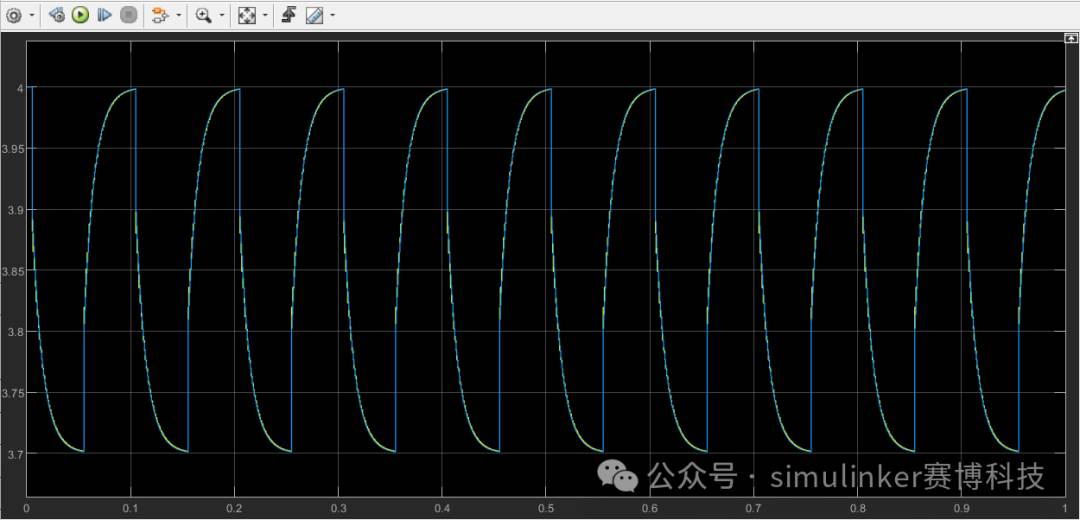Expand the configuration gear dropdown arrow

coord(32,15)
